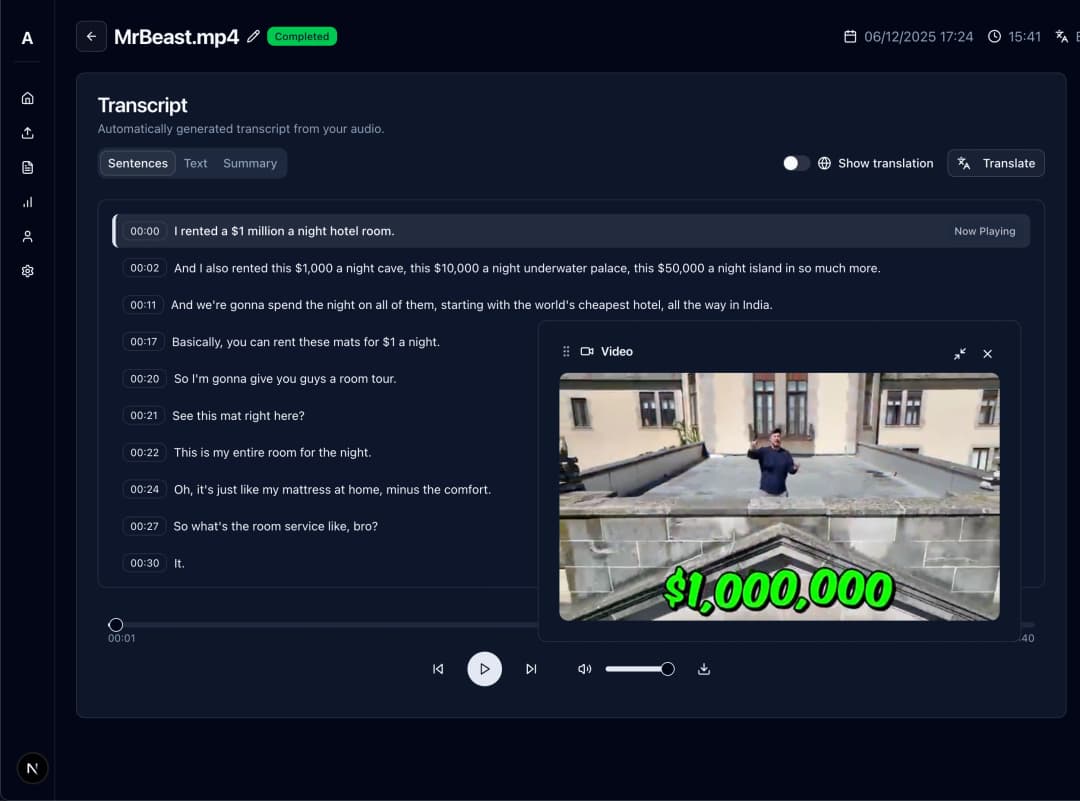The height and width of the screenshot is (801, 1080).
Task: Select sentence "I rented a $1 million a night hotel room."
Action: pos(284,231)
